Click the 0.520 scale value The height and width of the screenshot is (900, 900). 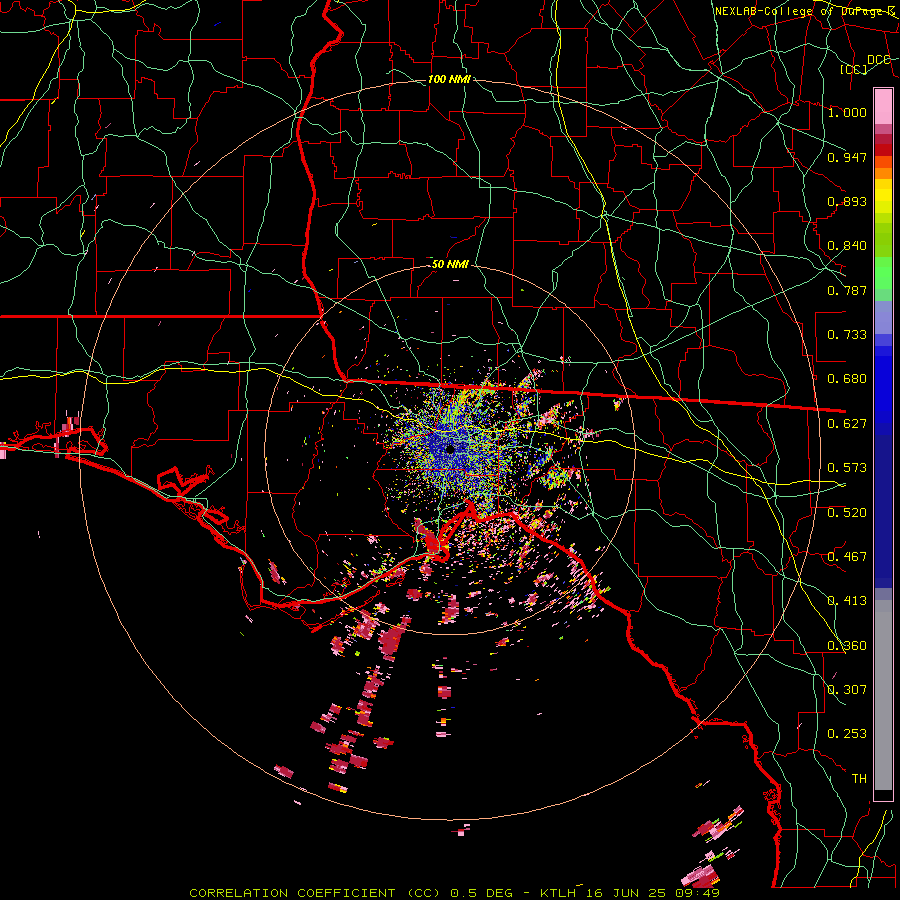[847, 513]
